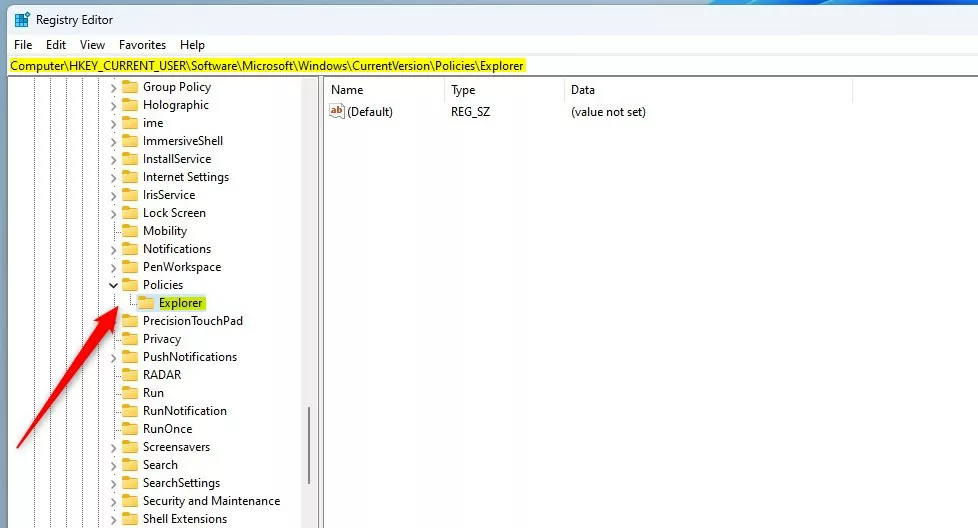Expand the Holographic key
This screenshot has width=978, height=528.
pyautogui.click(x=113, y=106)
